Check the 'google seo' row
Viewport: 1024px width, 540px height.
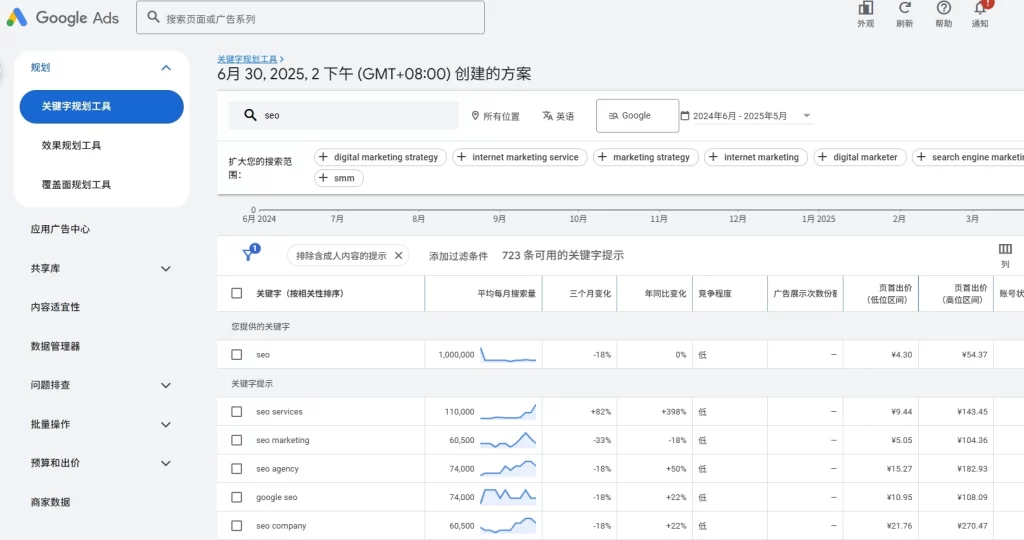click(x=236, y=497)
